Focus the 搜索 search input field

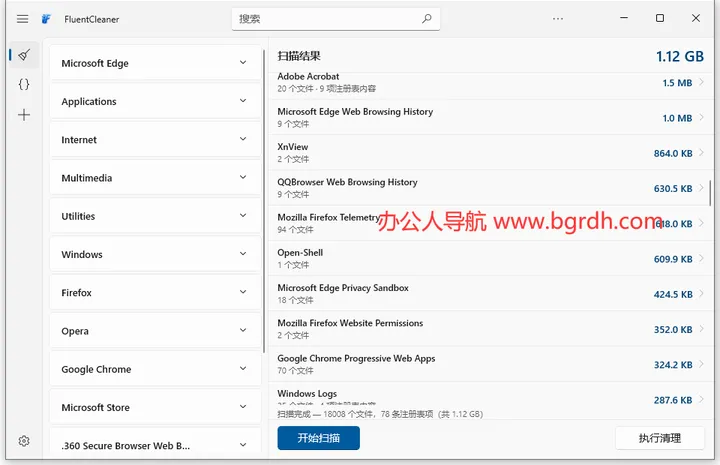(336, 19)
